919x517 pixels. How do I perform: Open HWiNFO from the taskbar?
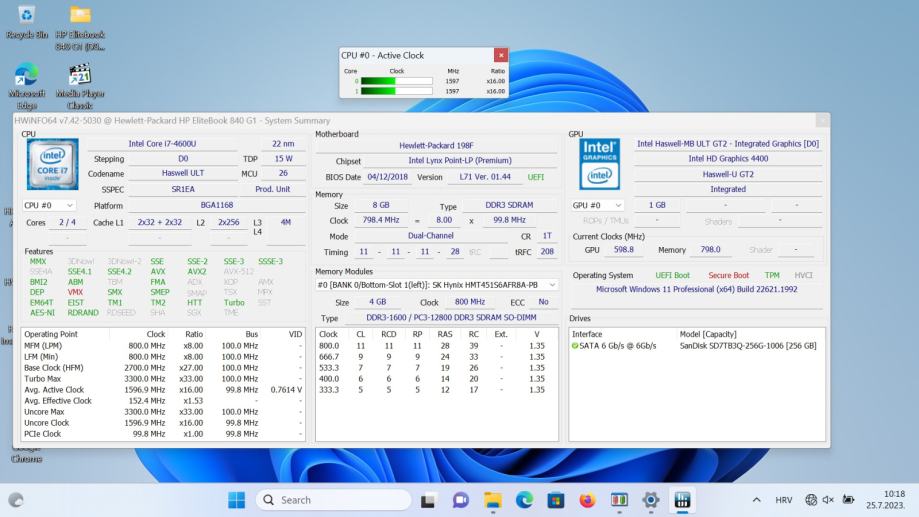coord(683,500)
